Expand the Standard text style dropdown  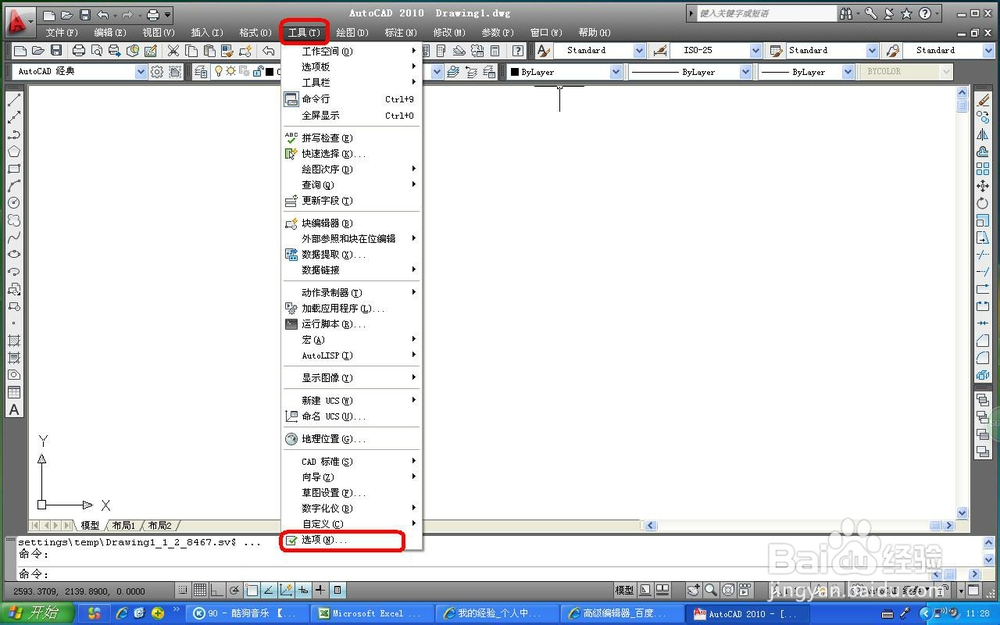(x=639, y=50)
